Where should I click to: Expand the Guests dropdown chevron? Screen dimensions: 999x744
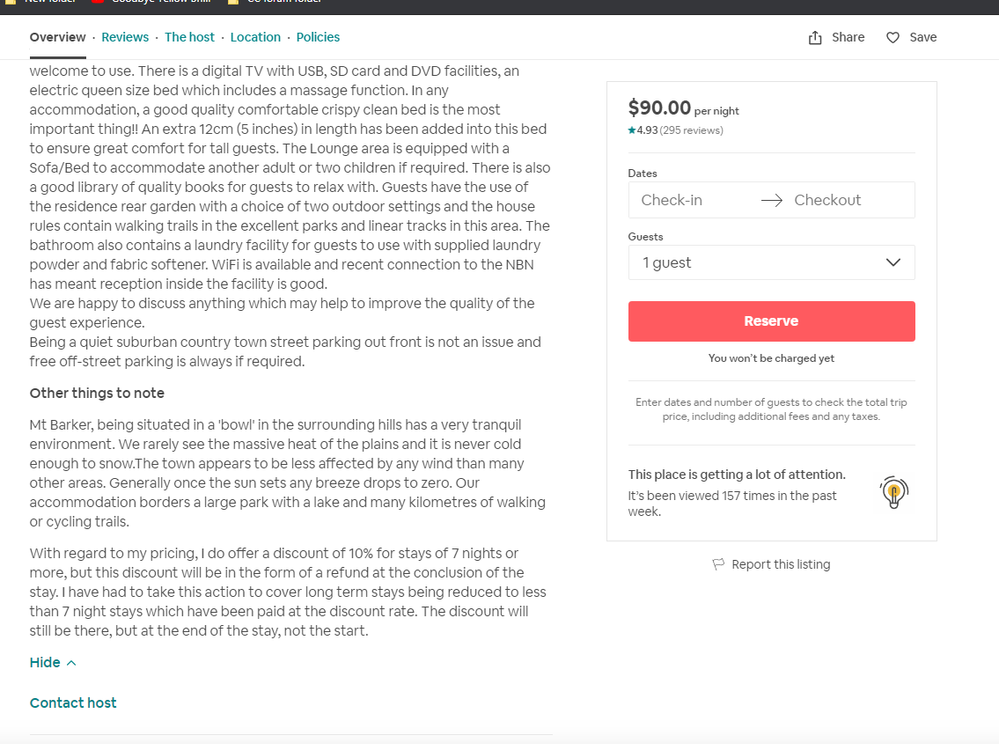click(893, 263)
